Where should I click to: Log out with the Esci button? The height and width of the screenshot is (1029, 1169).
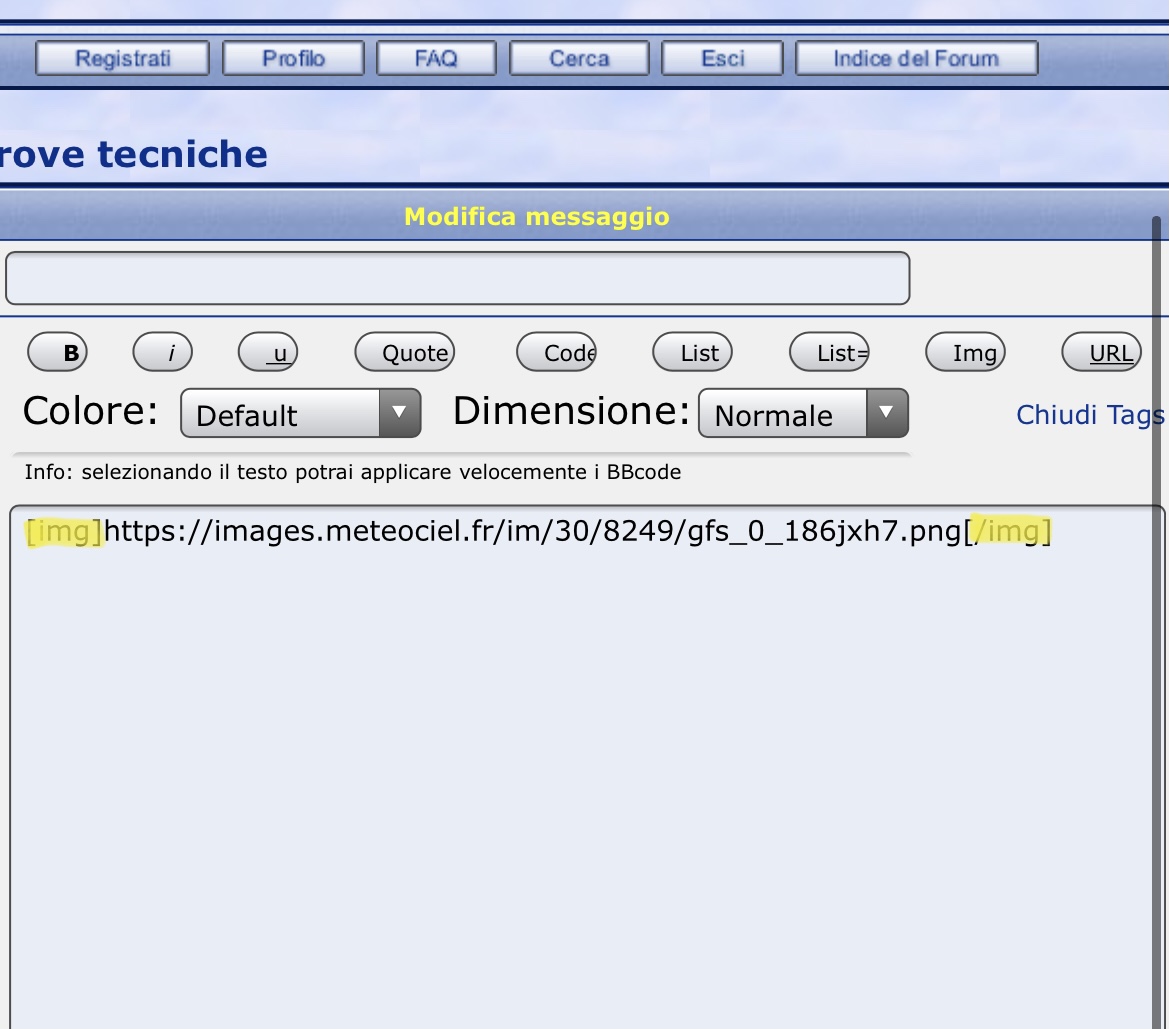pos(722,58)
